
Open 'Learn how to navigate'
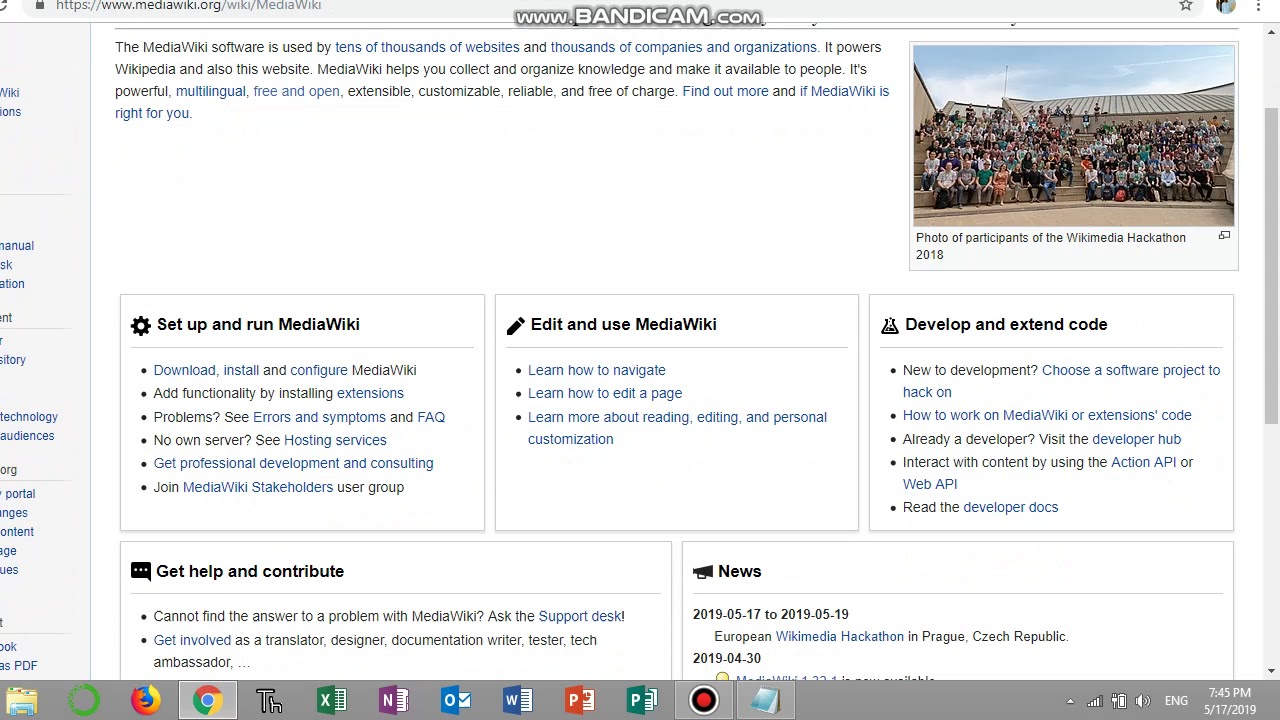tap(596, 370)
